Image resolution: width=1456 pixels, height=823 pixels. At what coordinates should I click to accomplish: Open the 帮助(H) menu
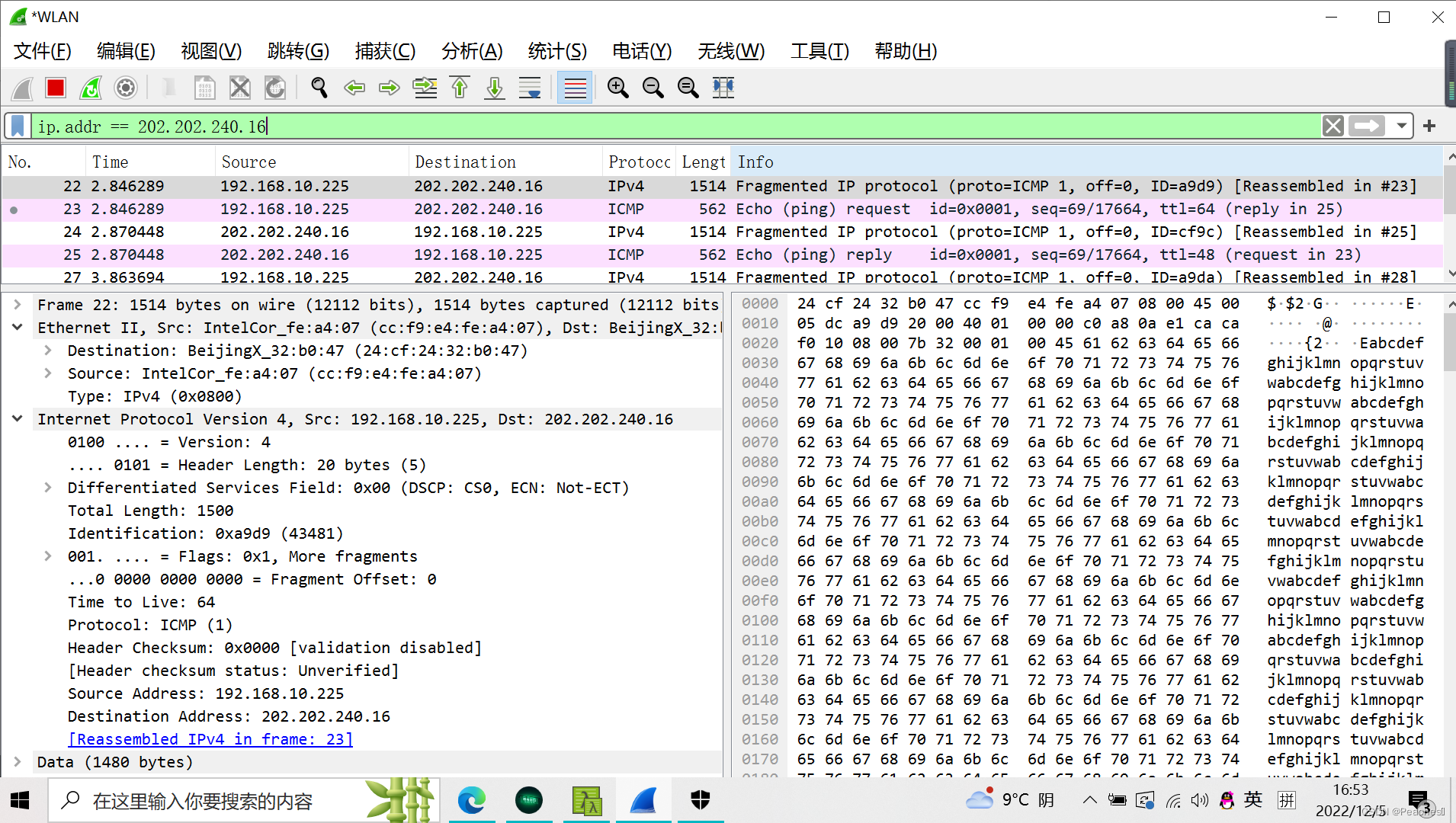(906, 51)
